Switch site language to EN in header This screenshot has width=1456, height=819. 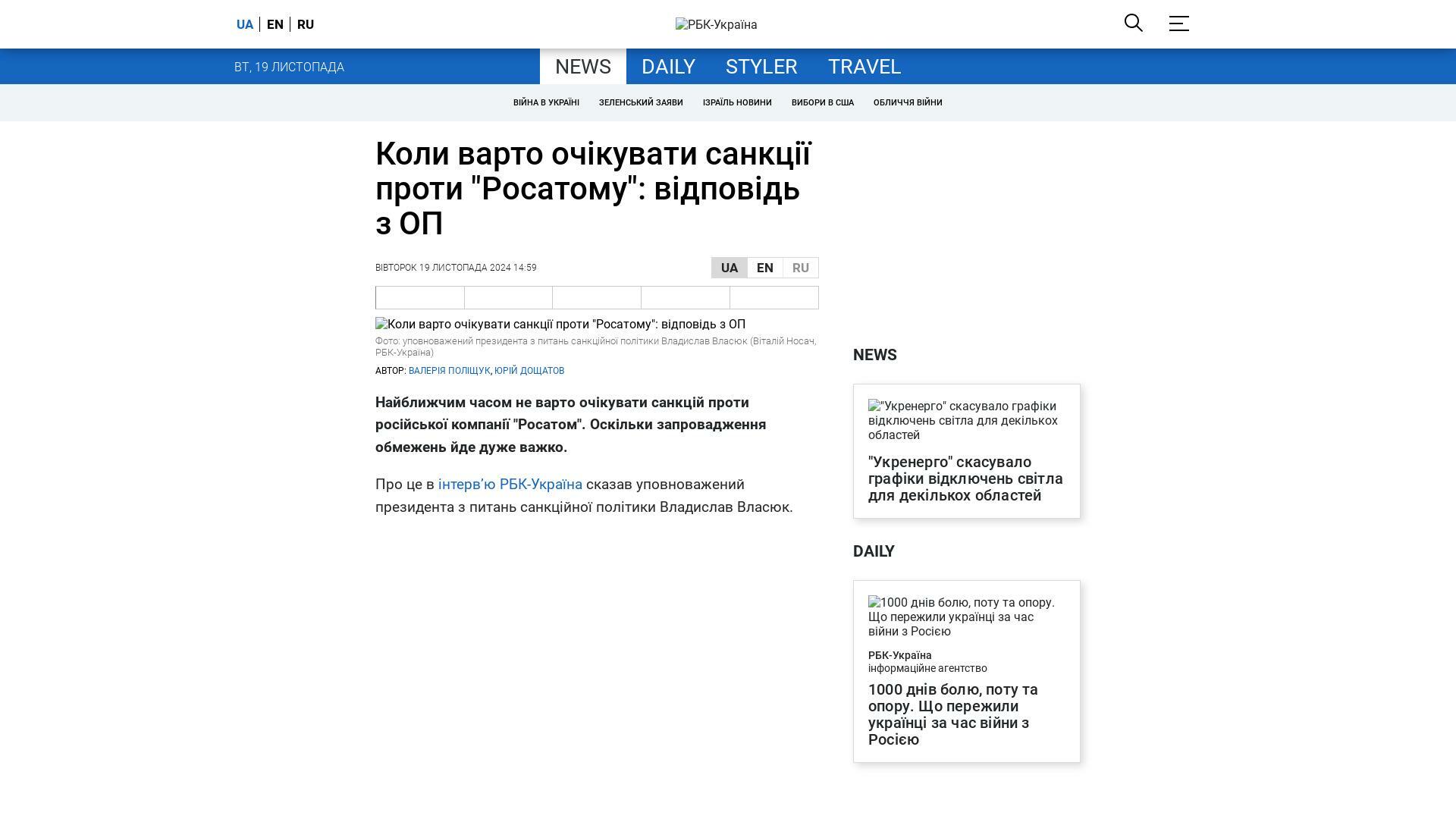275,24
